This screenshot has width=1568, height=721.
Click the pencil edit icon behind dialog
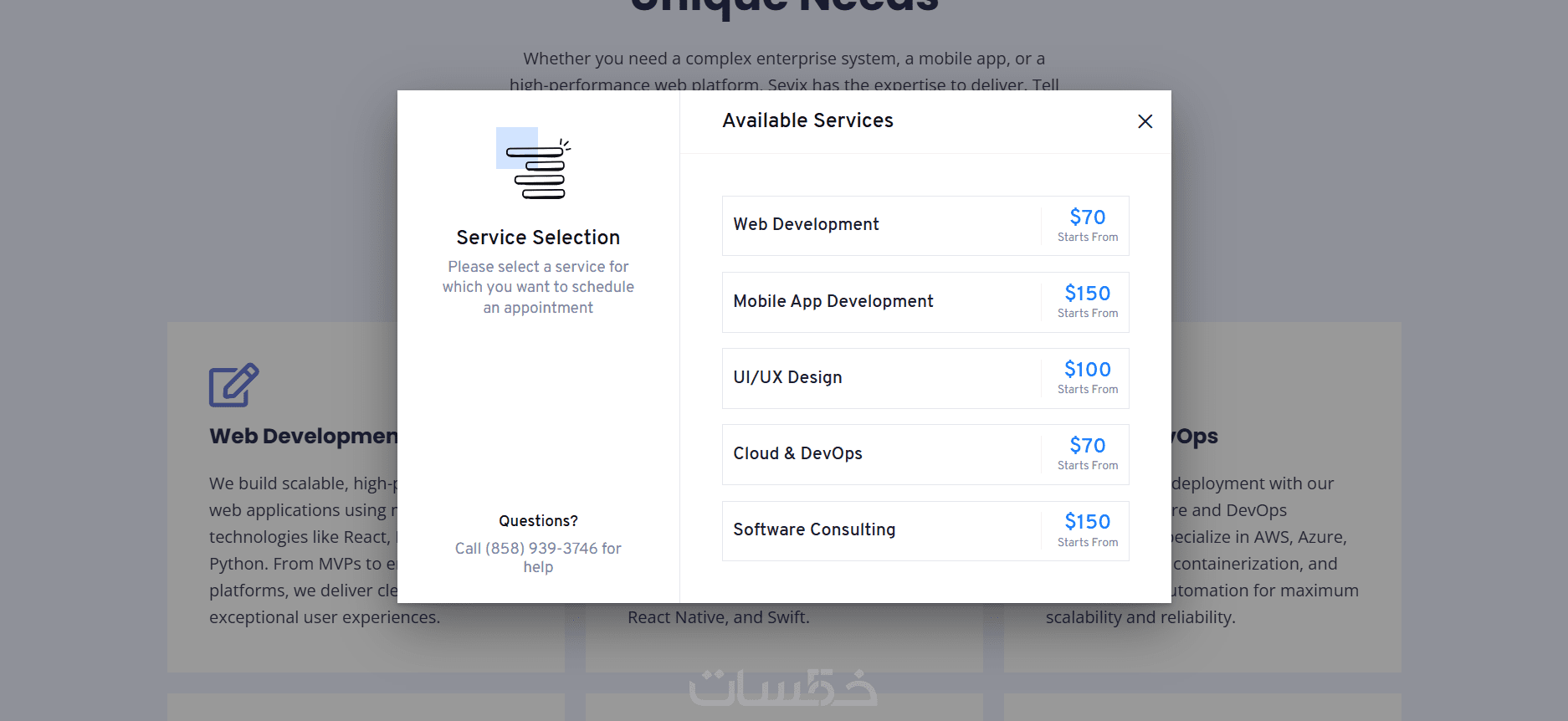[x=233, y=385]
